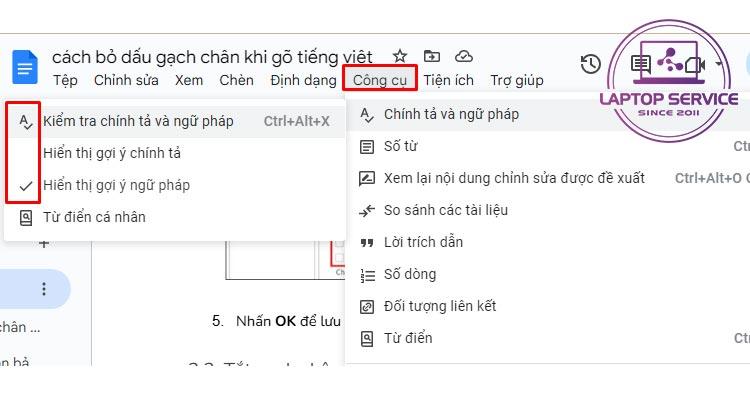
Task: Star the document title
Action: click(400, 56)
